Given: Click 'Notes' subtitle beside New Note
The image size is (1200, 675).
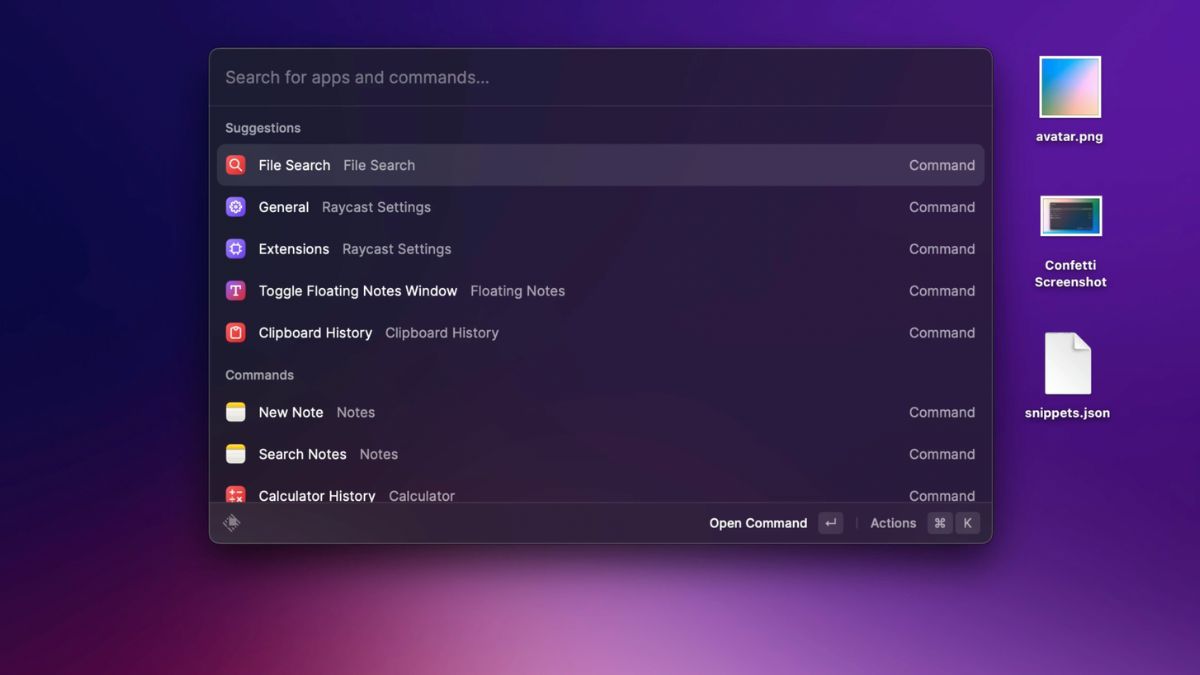Looking at the screenshot, I should [x=355, y=412].
